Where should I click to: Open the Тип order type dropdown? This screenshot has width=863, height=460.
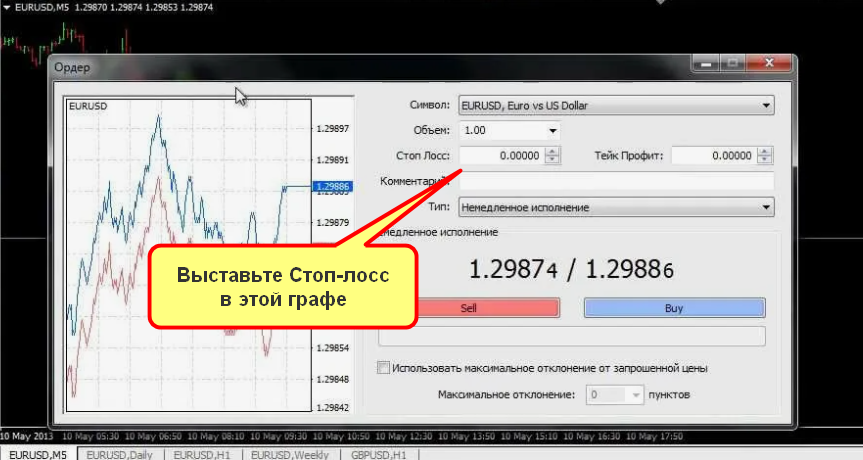616,207
